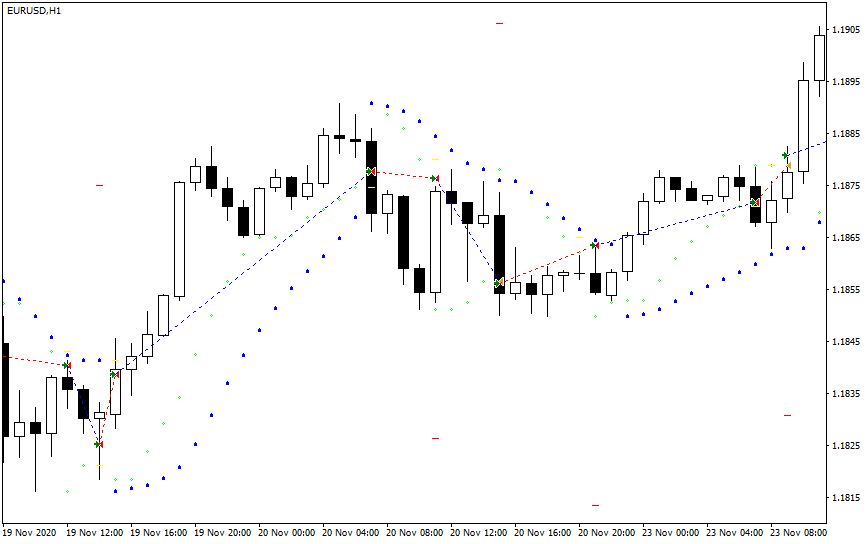Select the 1.1815 price axis label
Viewport: 867px width, 544px height.
coord(847,498)
